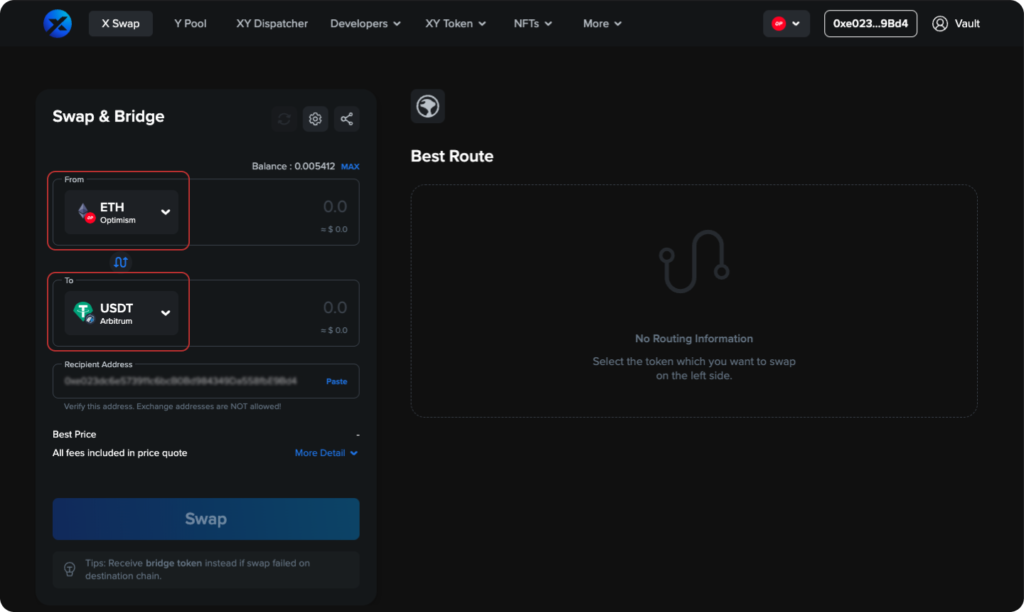This screenshot has height=612, width=1024.
Task: Click the Balance : 0.005412 text
Action: (293, 167)
